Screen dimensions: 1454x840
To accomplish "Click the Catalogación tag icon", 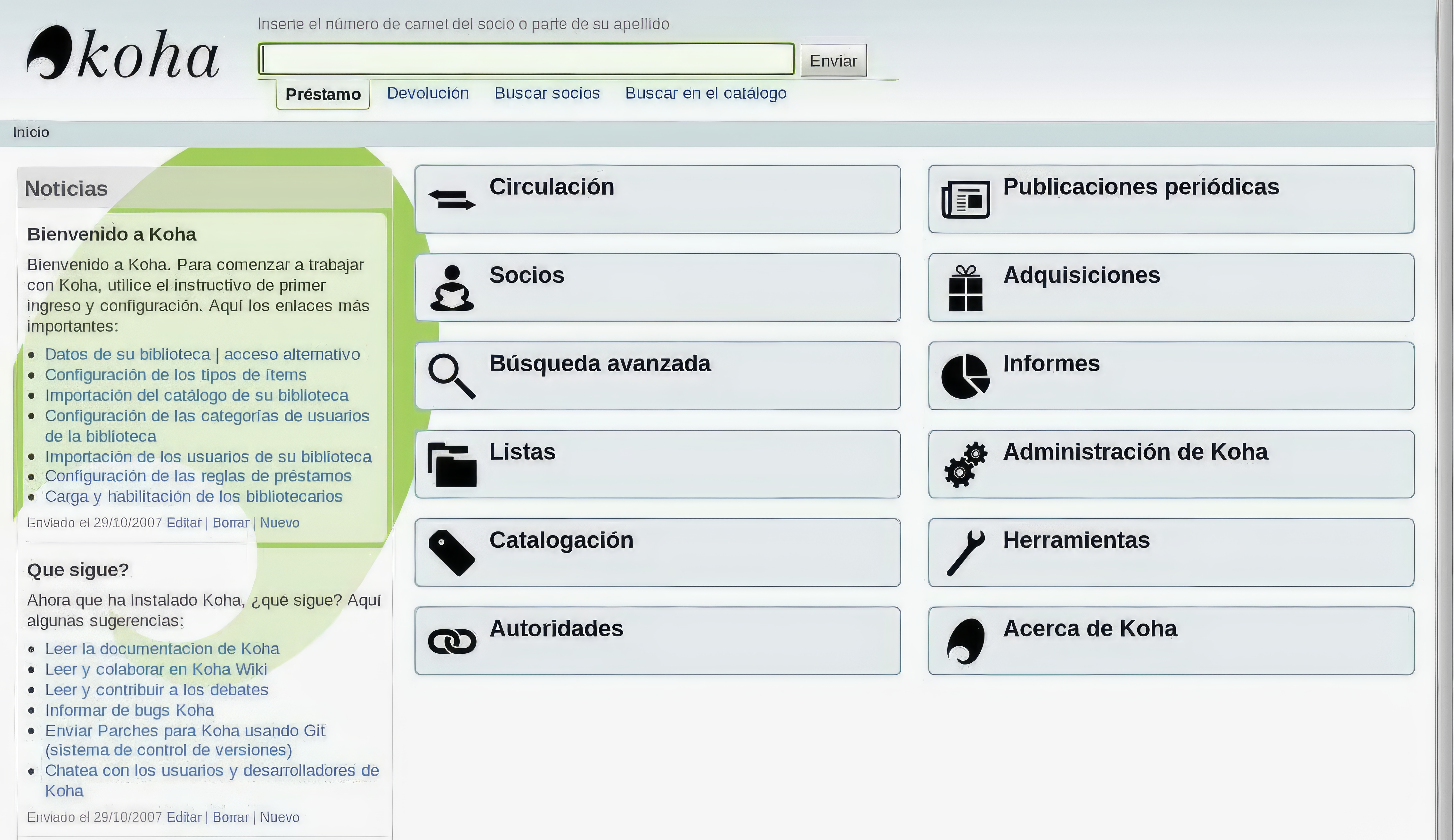I will 452,553.
